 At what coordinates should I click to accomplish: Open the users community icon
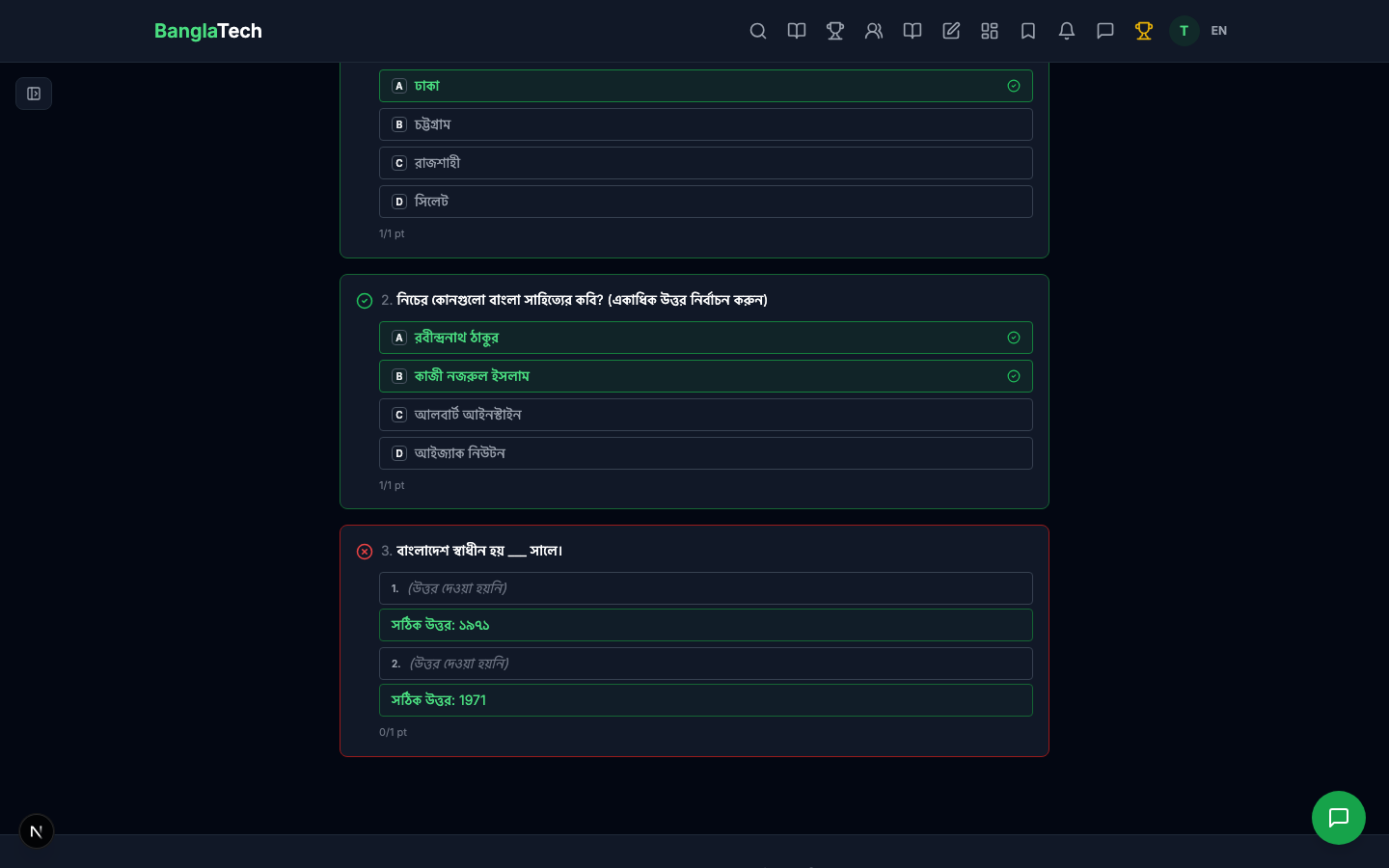(x=874, y=31)
